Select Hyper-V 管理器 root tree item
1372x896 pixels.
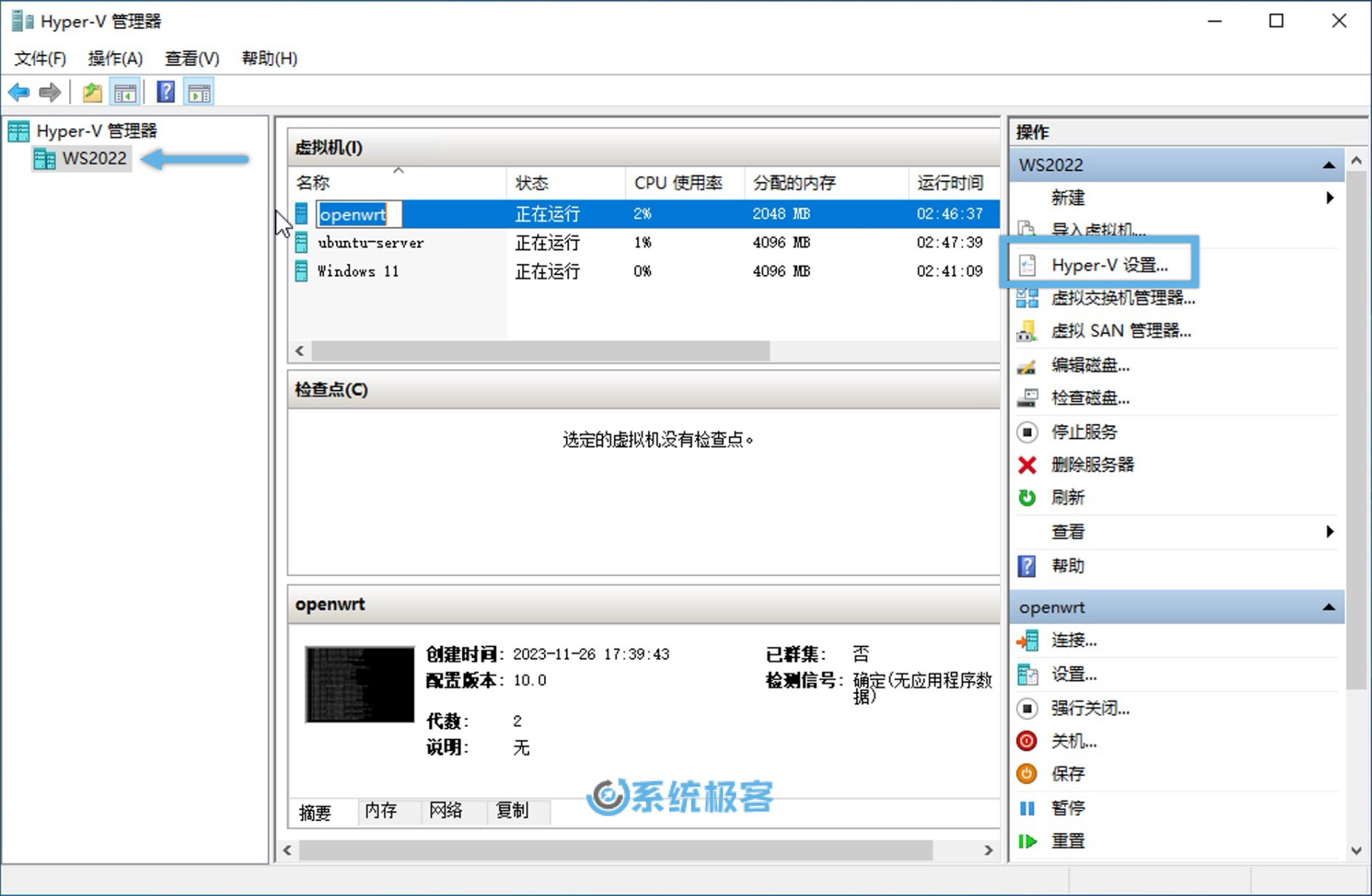97,131
